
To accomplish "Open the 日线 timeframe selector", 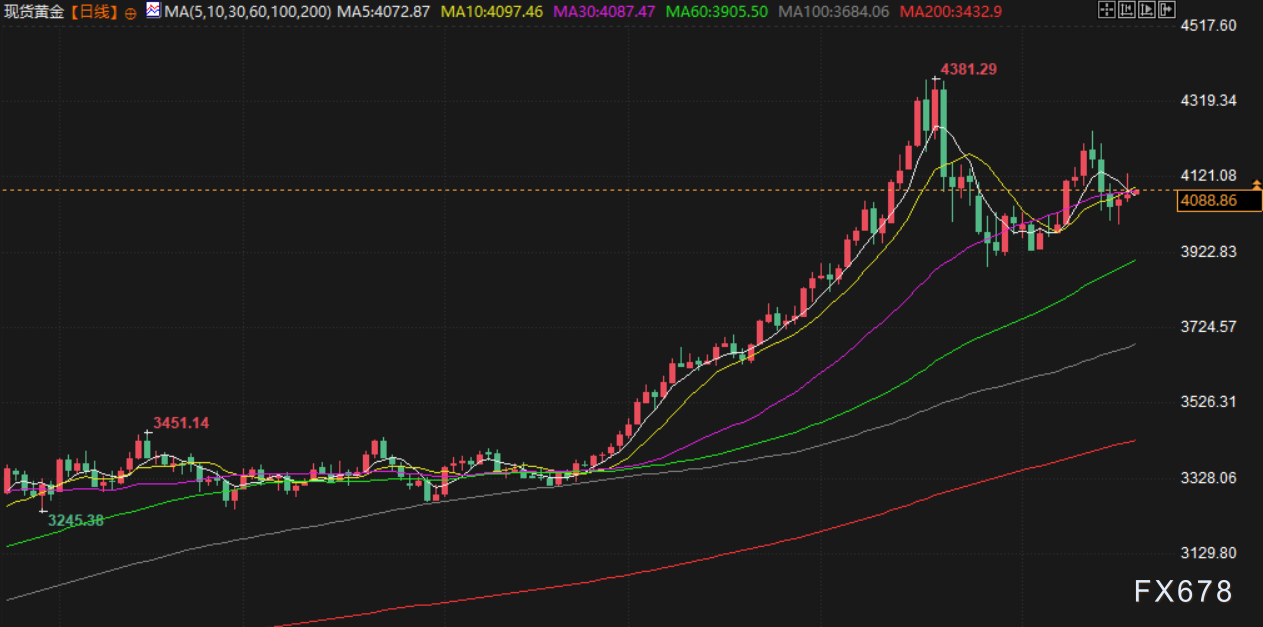I will pos(95,12).
